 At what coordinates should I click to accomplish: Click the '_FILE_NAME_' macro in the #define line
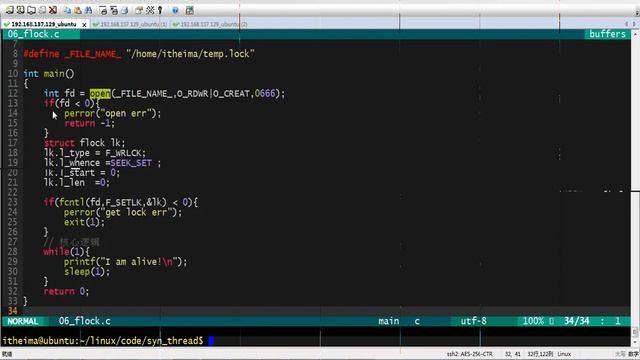coord(93,54)
